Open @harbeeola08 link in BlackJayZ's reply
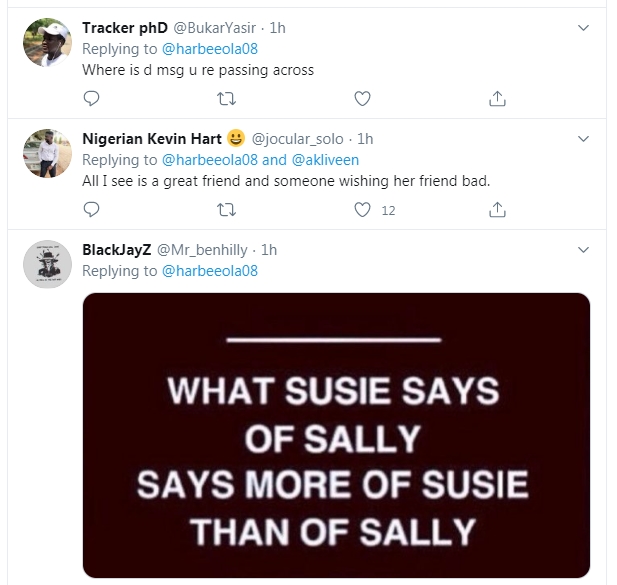 click(209, 271)
